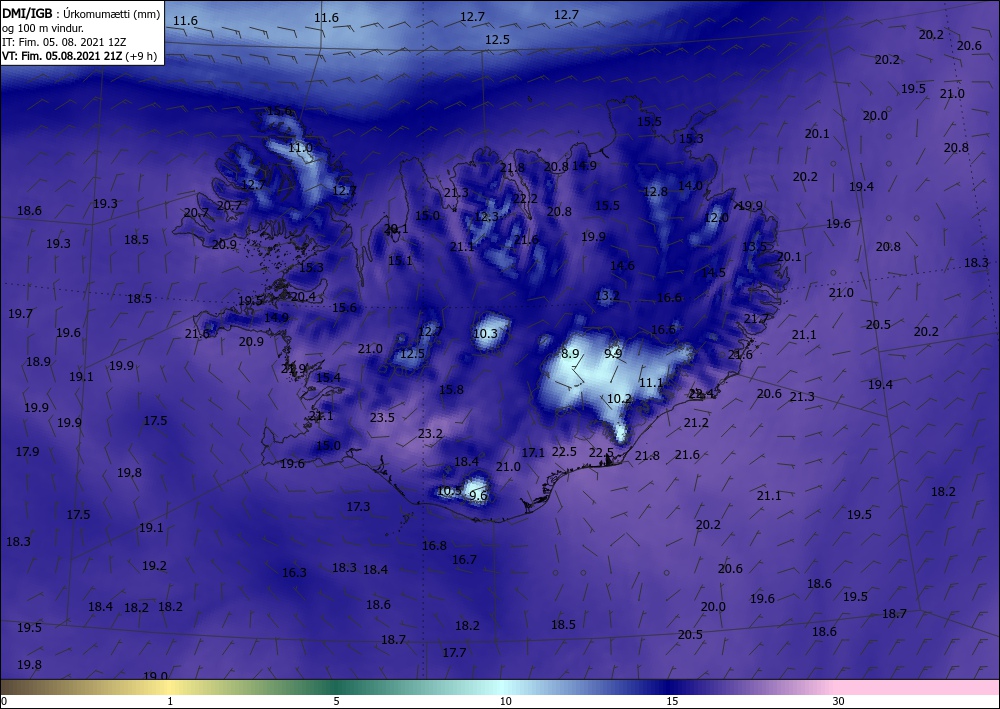This screenshot has width=1000, height=709.
Task: Click the 8.9 value on the glacier
Action: pos(570,354)
